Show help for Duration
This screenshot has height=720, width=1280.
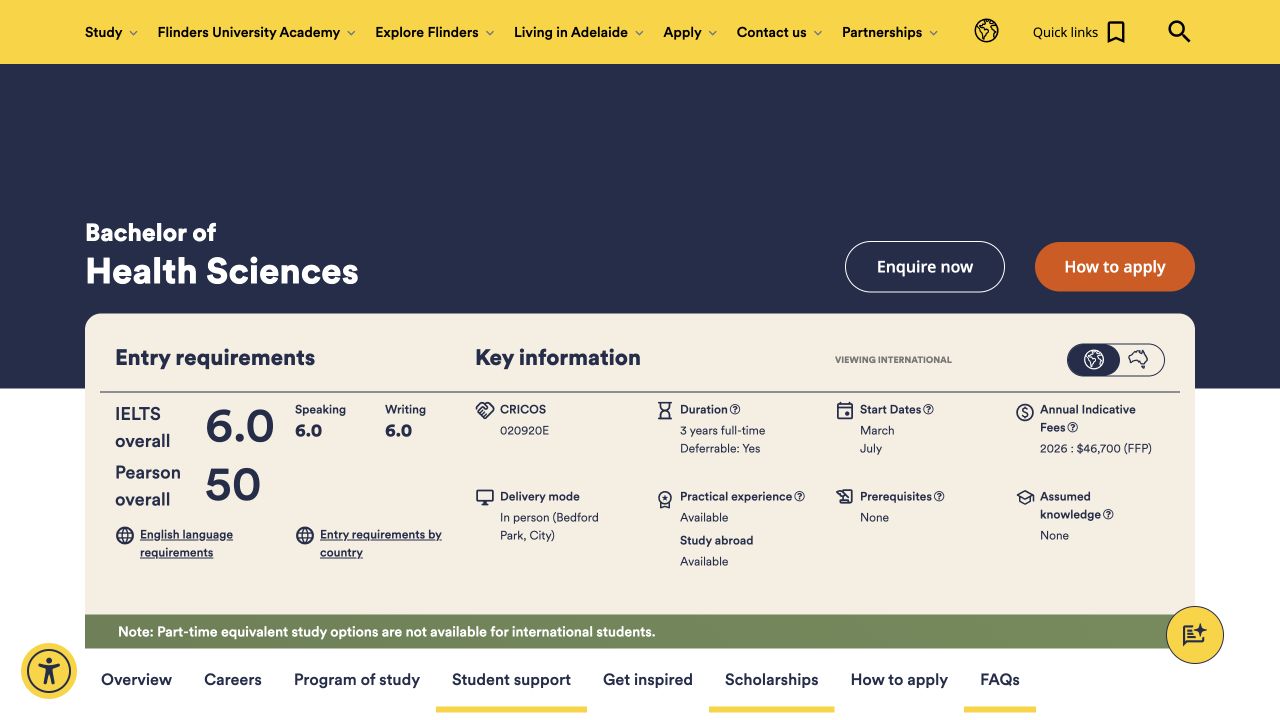pyautogui.click(x=735, y=409)
